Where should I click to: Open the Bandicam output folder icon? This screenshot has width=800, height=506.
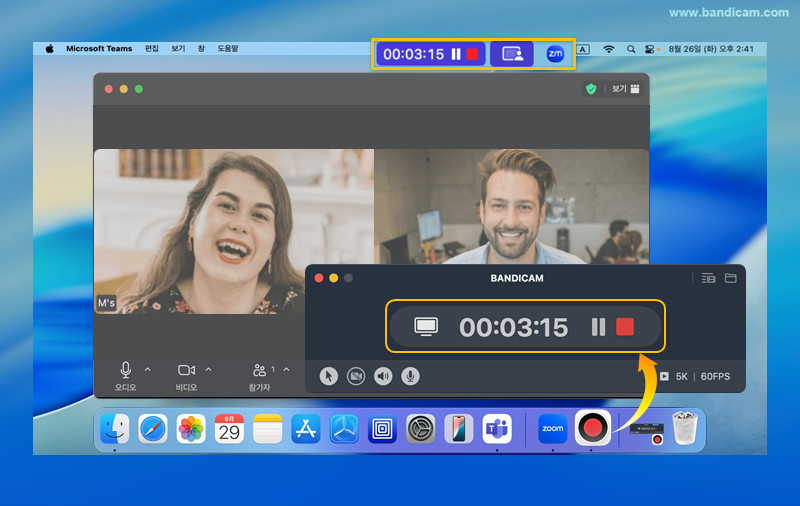point(731,278)
